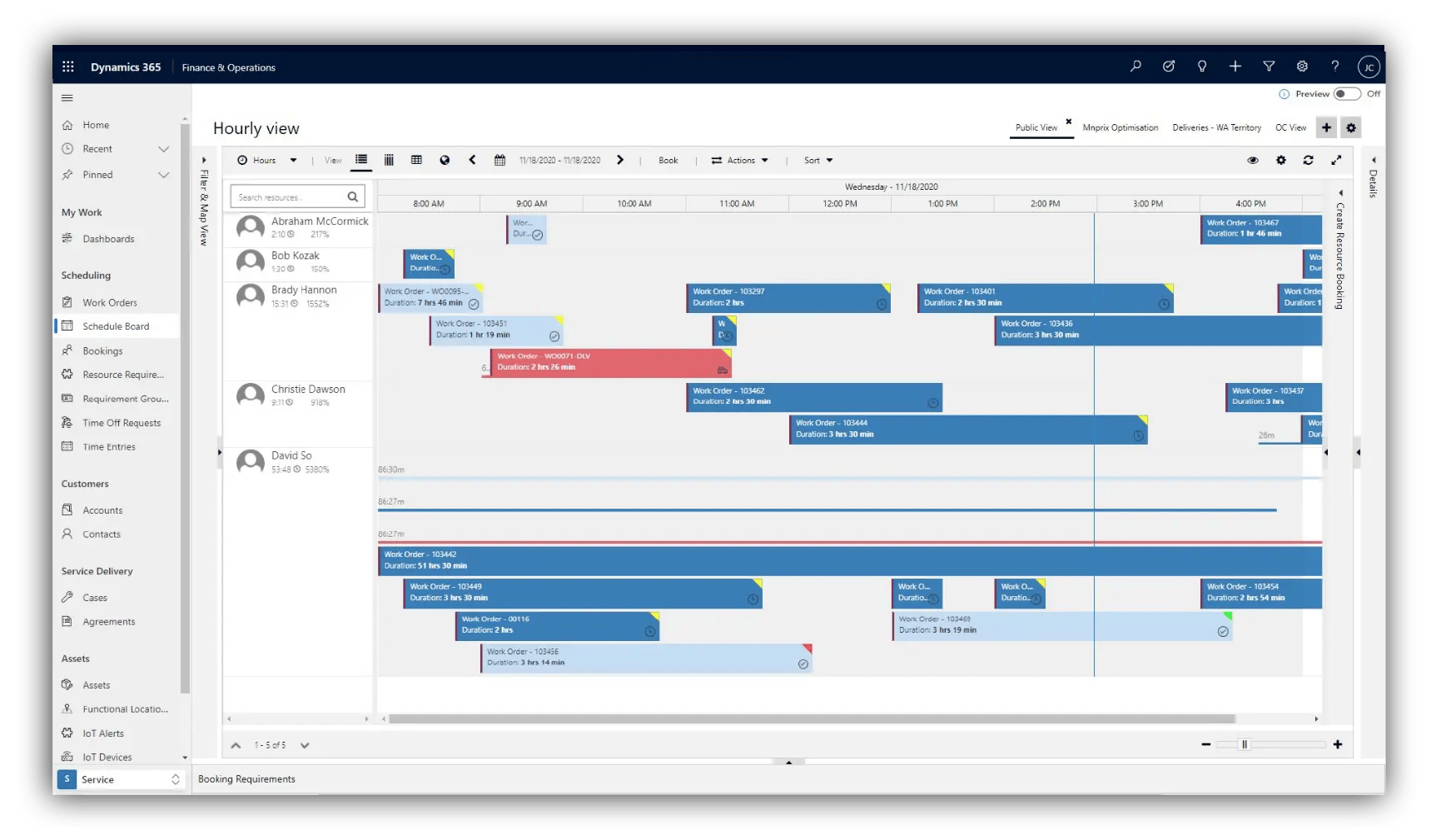The image size is (1436, 840).
Task: Click the Book button
Action: 668,160
